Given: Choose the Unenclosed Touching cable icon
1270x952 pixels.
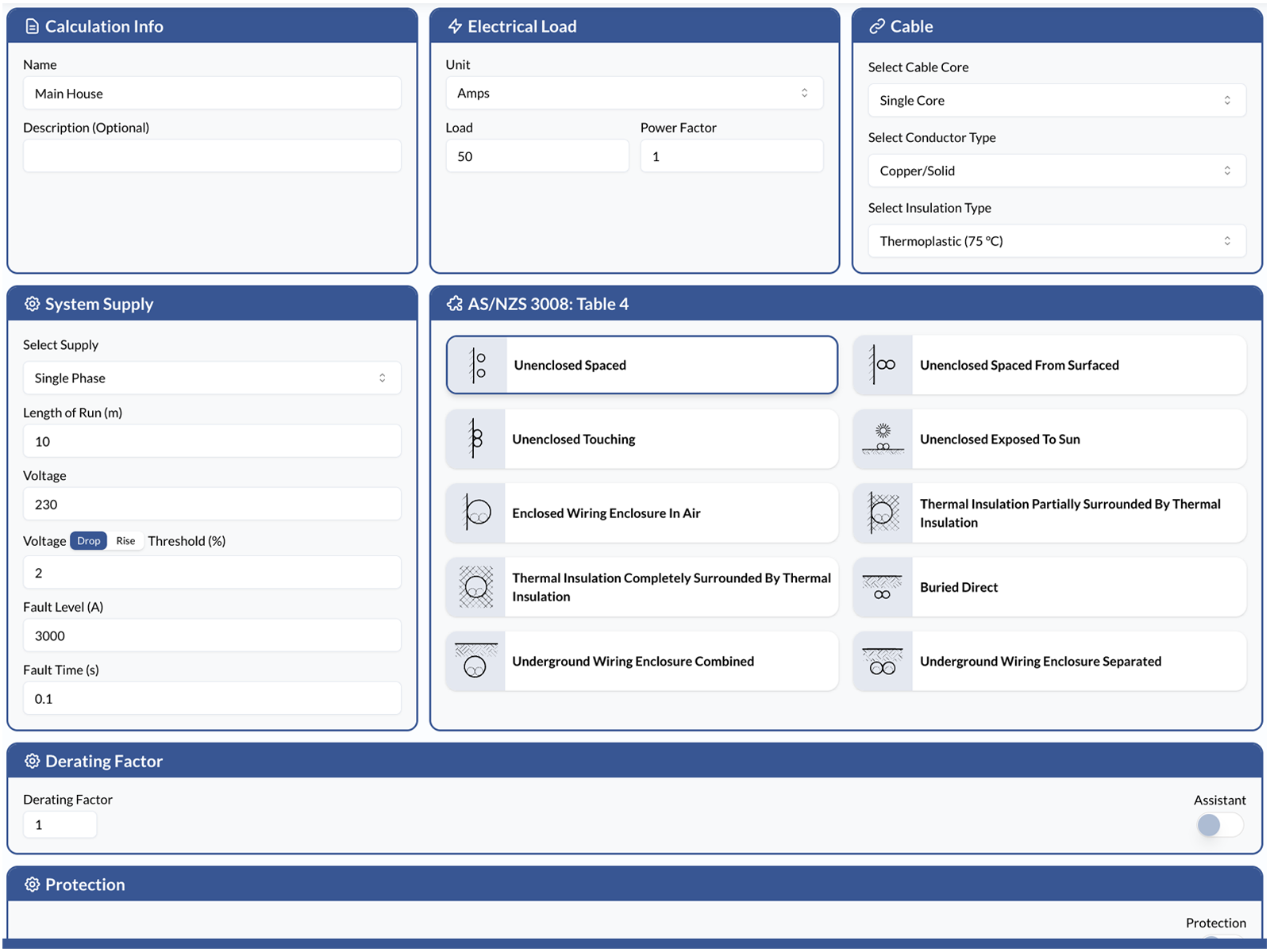Looking at the screenshot, I should point(475,440).
